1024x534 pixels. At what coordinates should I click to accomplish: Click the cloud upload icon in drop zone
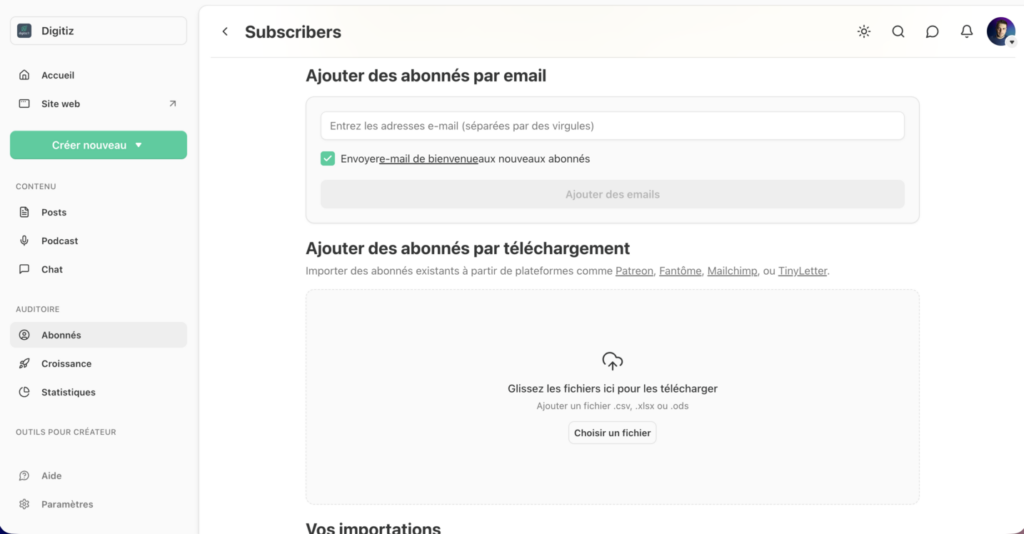point(612,361)
